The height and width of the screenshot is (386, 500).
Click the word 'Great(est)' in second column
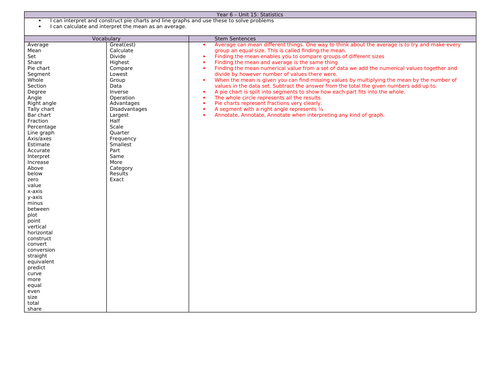(x=123, y=45)
